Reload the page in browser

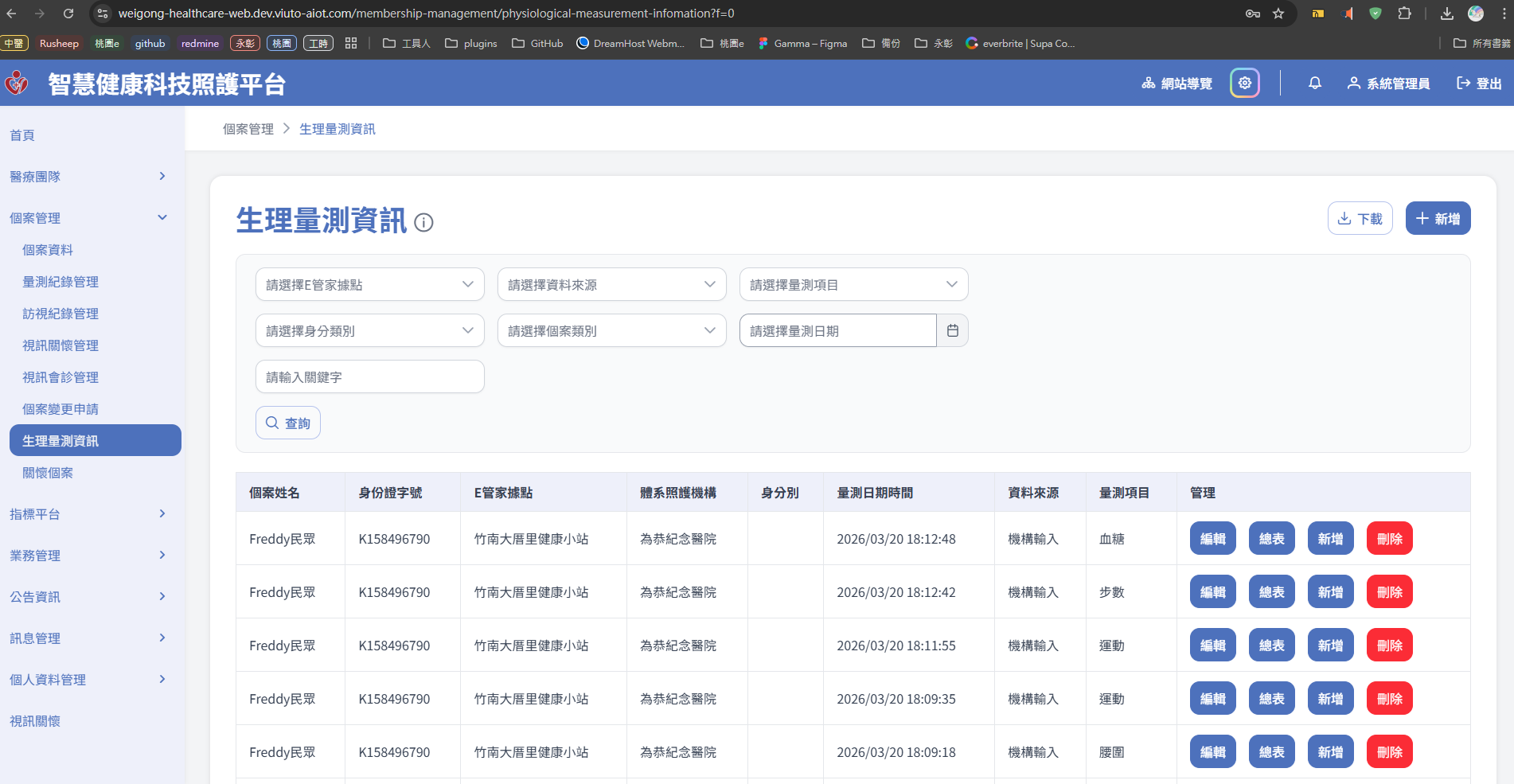pos(68,14)
